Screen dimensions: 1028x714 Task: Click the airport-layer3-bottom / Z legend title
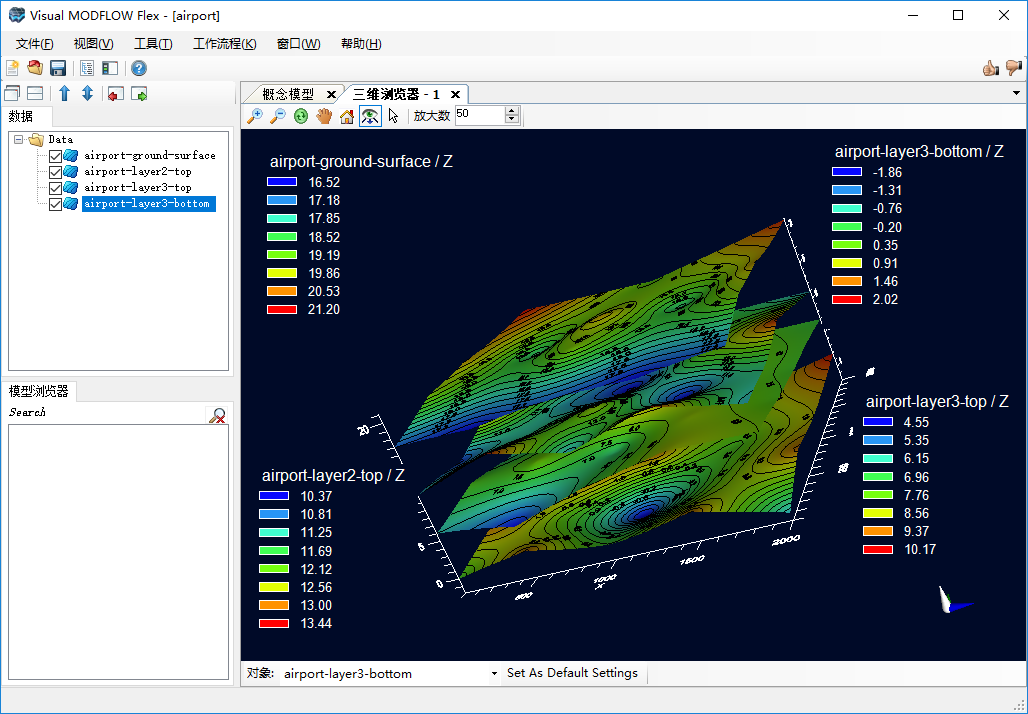(919, 151)
